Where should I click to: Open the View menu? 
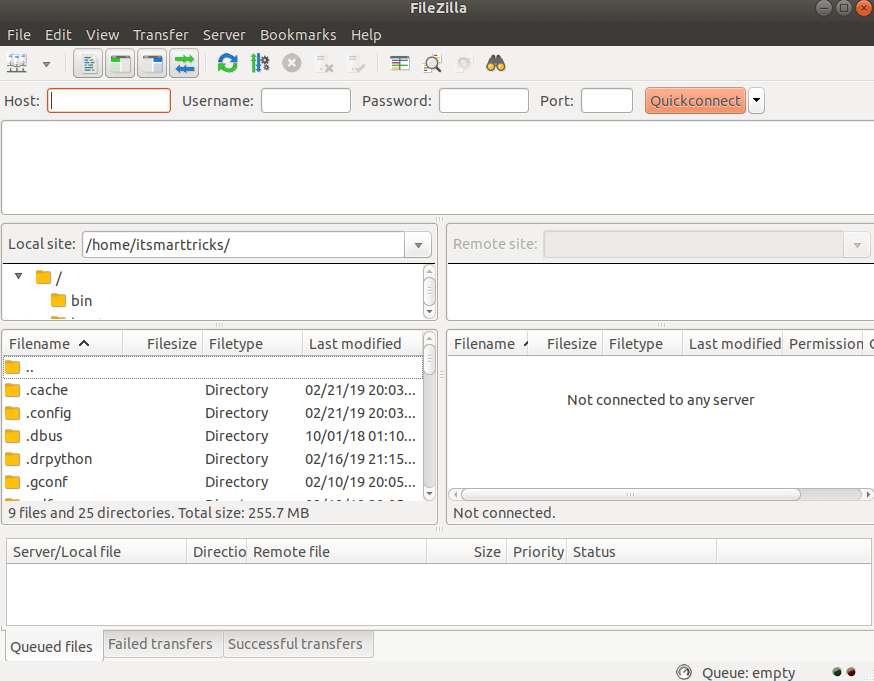(103, 35)
